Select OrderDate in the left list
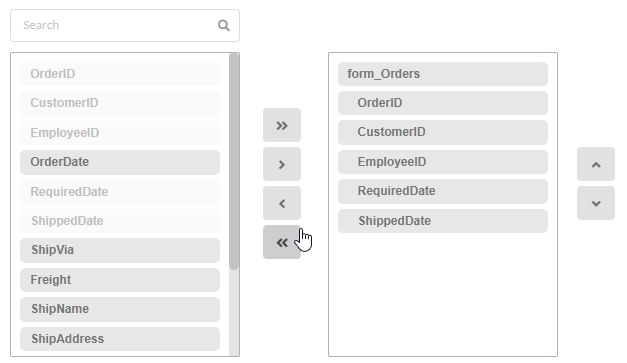Screen dimensions: 627x363 120,162
